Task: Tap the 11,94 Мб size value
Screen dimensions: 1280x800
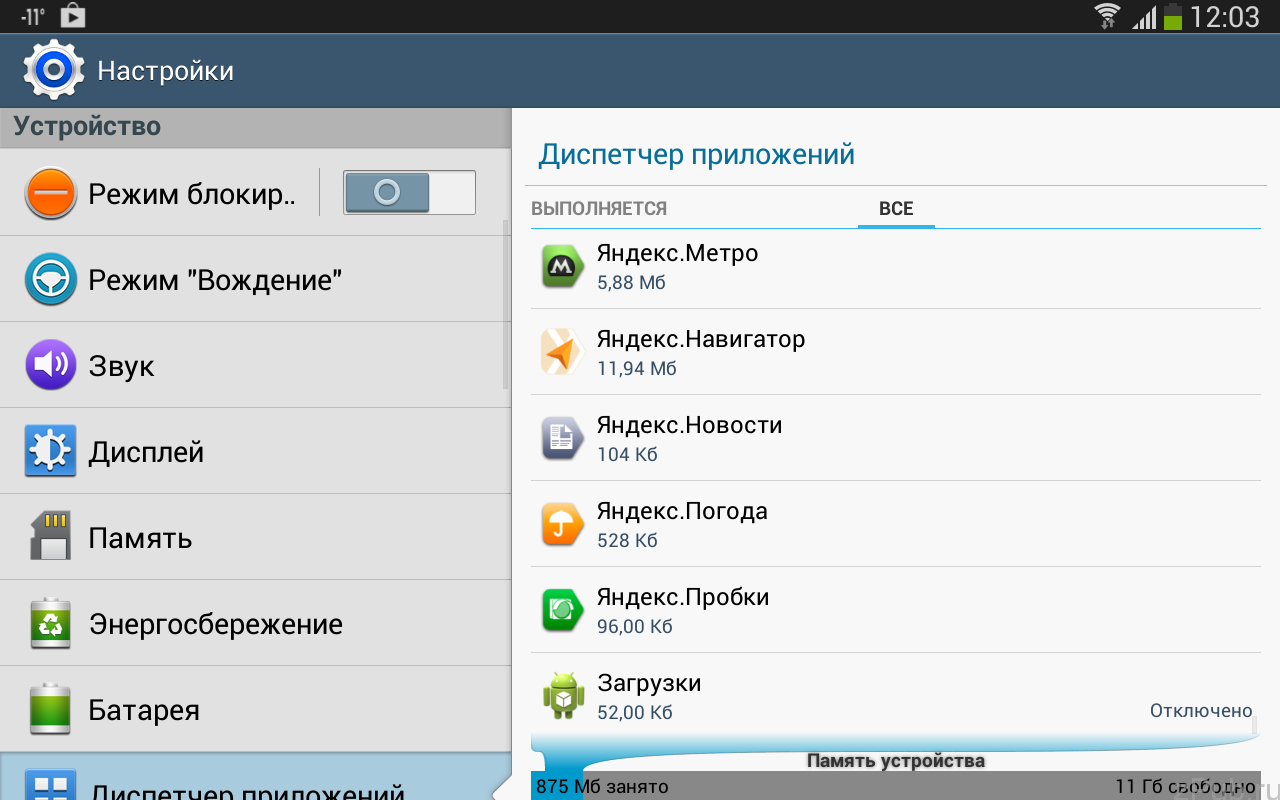Action: 637,369
